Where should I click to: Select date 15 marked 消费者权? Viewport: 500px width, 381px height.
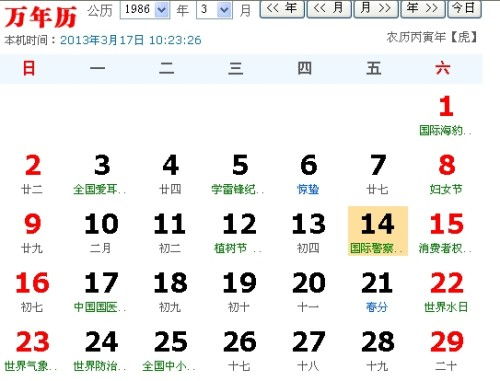pyautogui.click(x=446, y=232)
